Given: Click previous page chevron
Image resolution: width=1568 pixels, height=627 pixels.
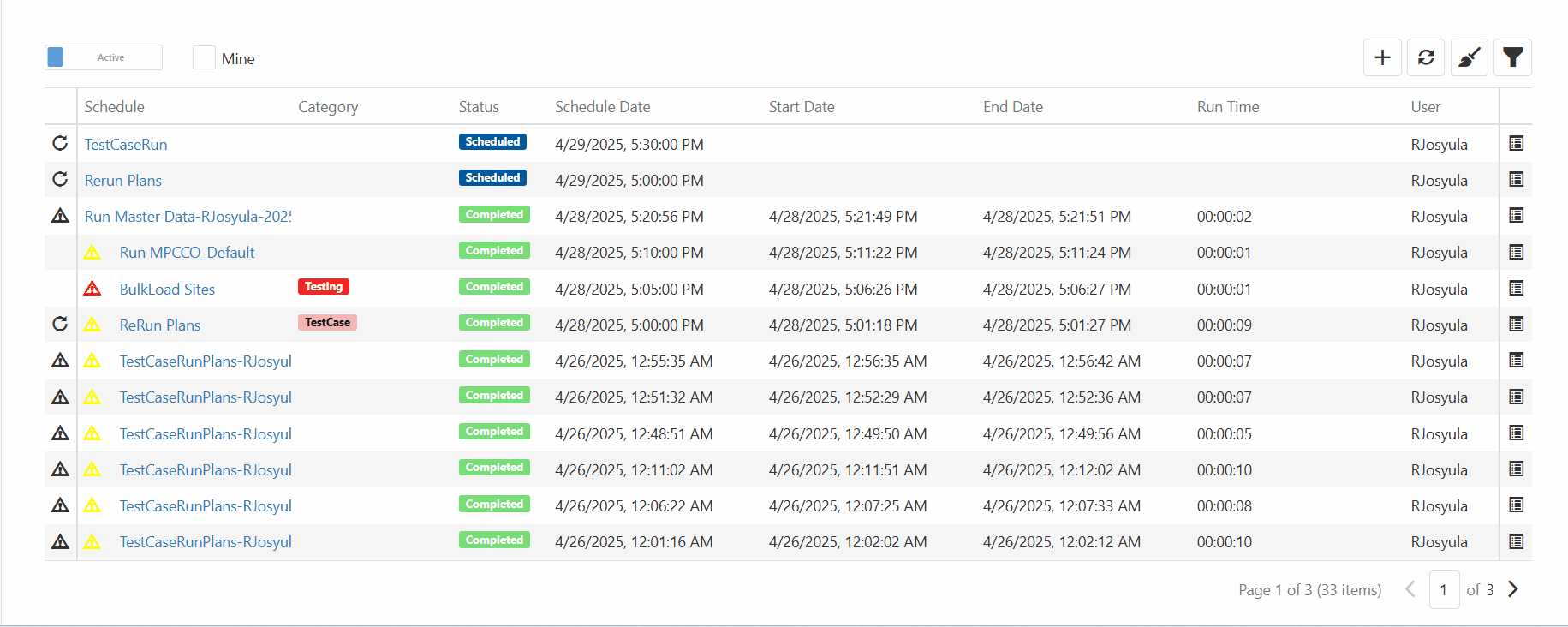Looking at the screenshot, I should [1410, 589].
